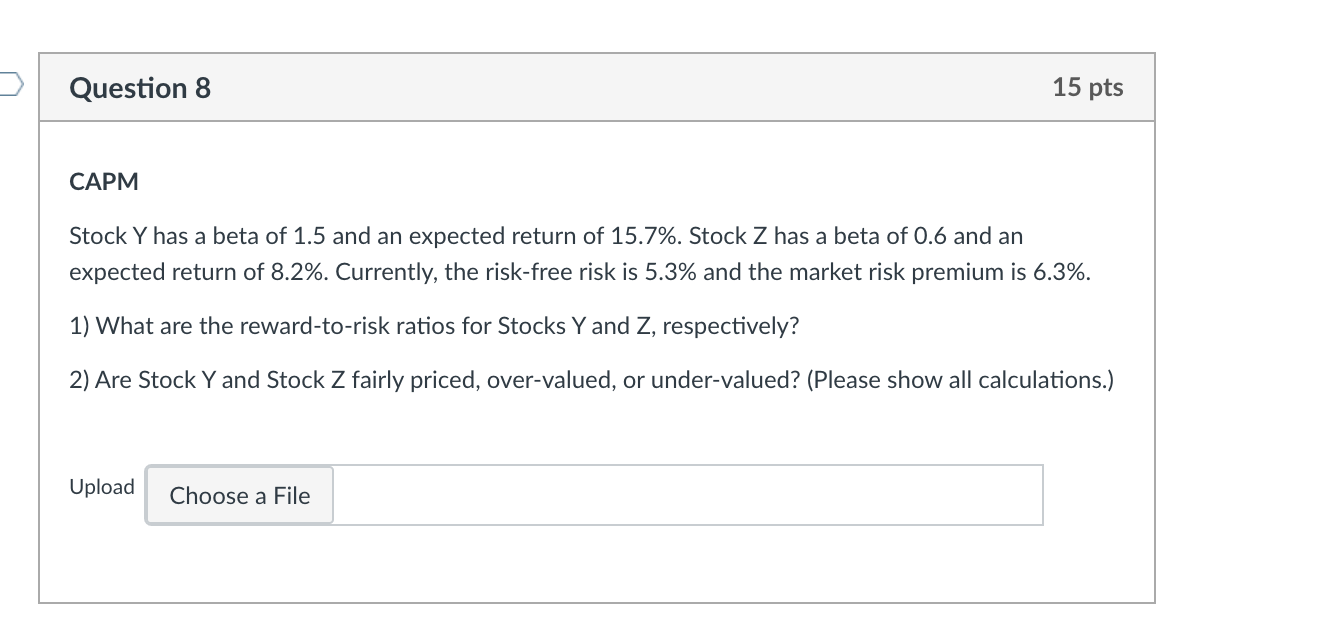1340x640 pixels.
Task: Click the file upload row
Action: click(560, 493)
